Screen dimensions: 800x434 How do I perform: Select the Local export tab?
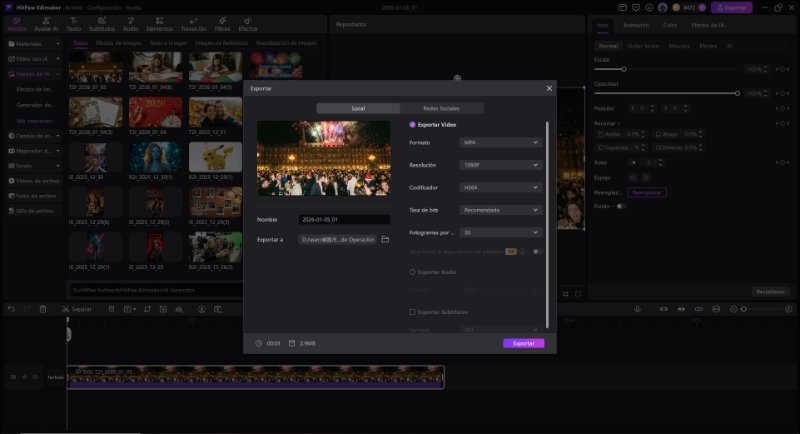pos(358,108)
